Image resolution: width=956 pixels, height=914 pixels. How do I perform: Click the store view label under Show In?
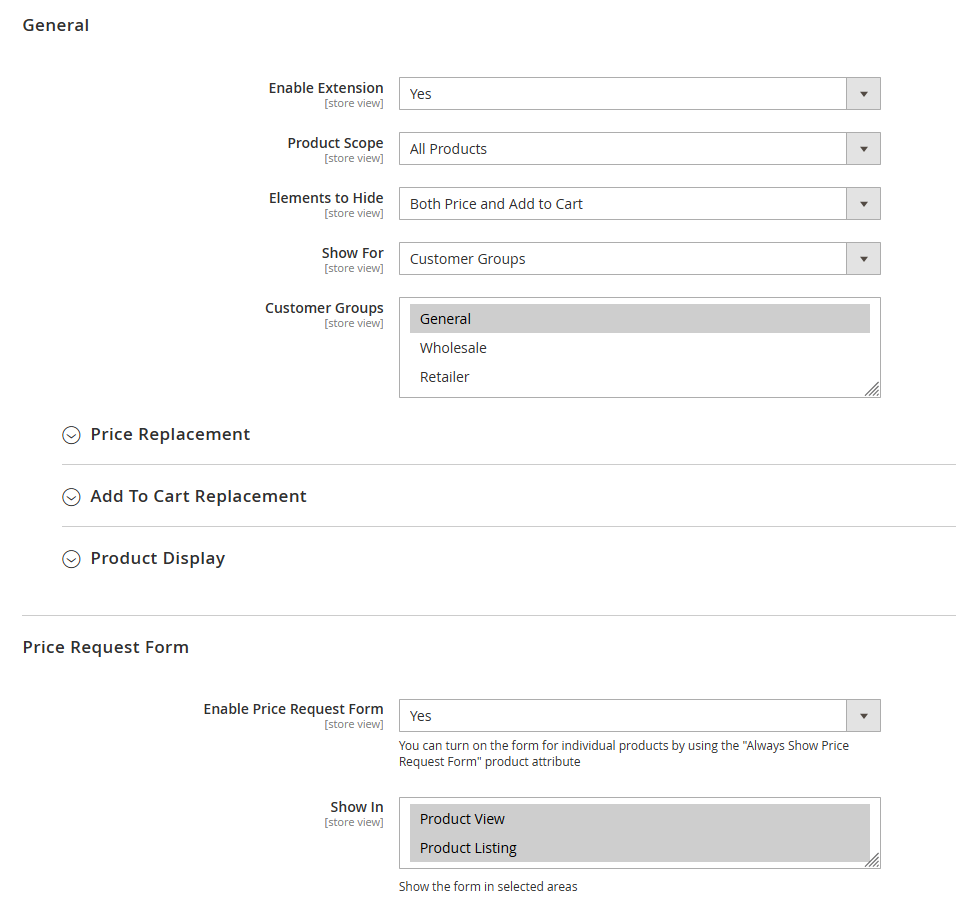(x=354, y=821)
